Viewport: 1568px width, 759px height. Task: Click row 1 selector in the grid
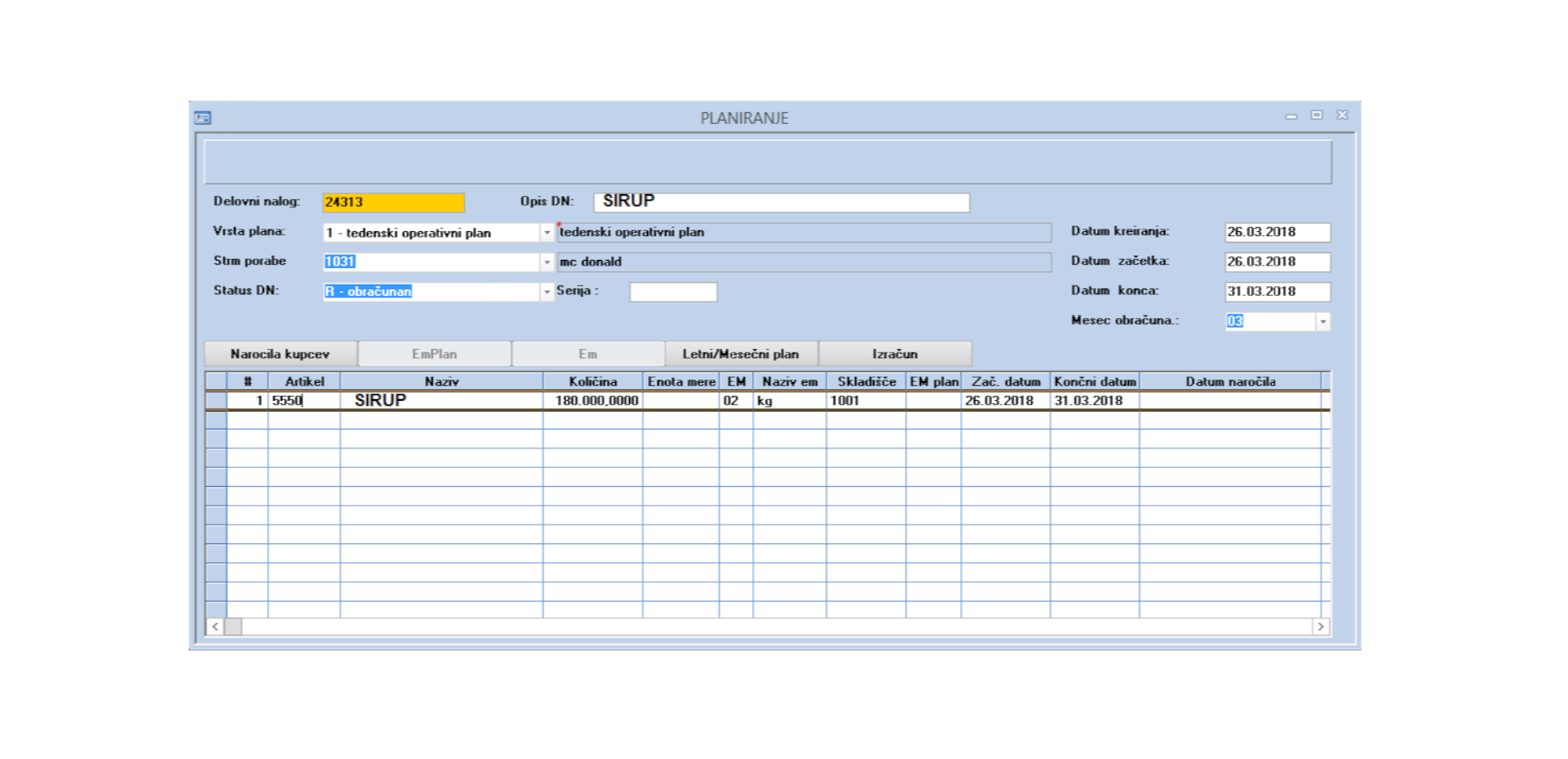[x=216, y=401]
